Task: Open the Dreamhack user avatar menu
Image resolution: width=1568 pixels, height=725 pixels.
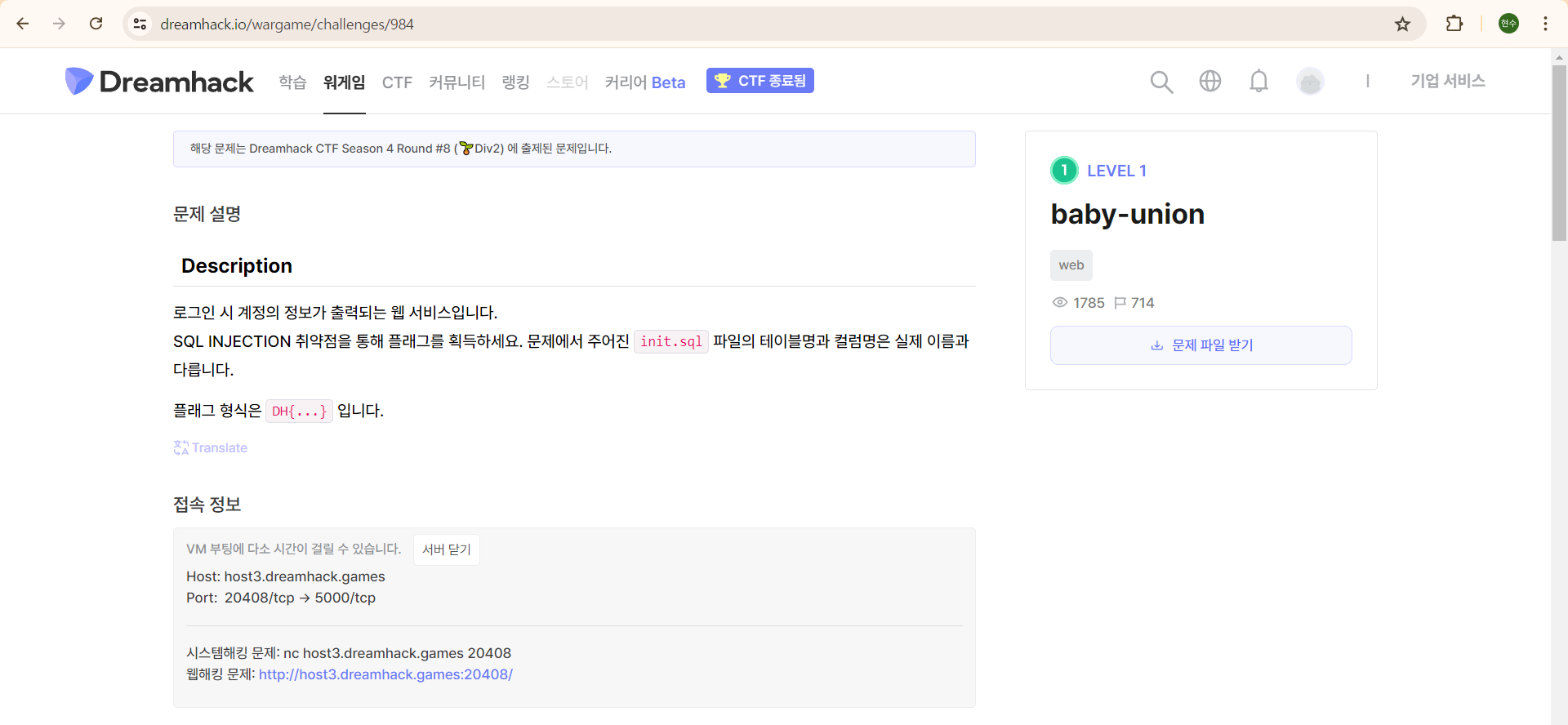Action: [x=1311, y=81]
